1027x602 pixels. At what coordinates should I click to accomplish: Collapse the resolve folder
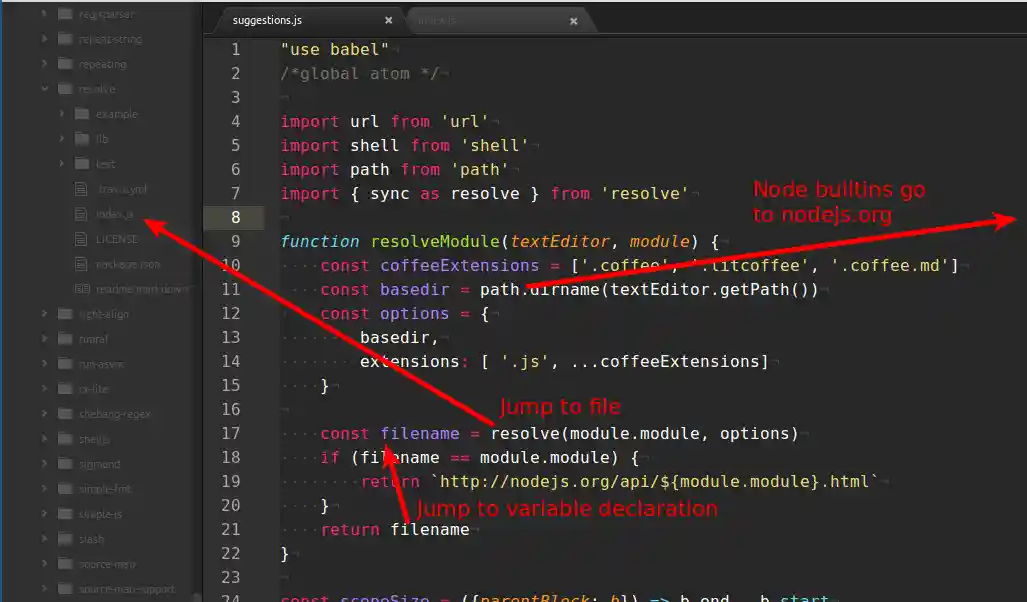tap(44, 88)
